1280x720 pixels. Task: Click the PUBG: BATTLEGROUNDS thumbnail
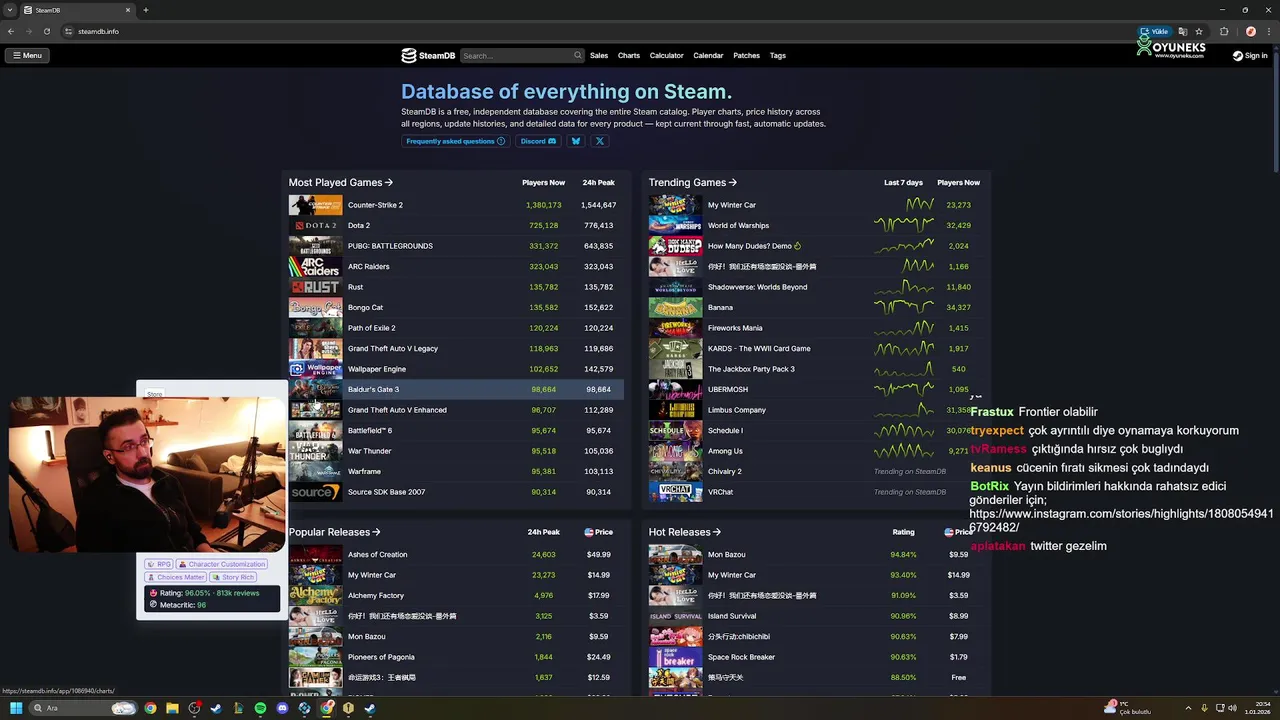point(315,246)
